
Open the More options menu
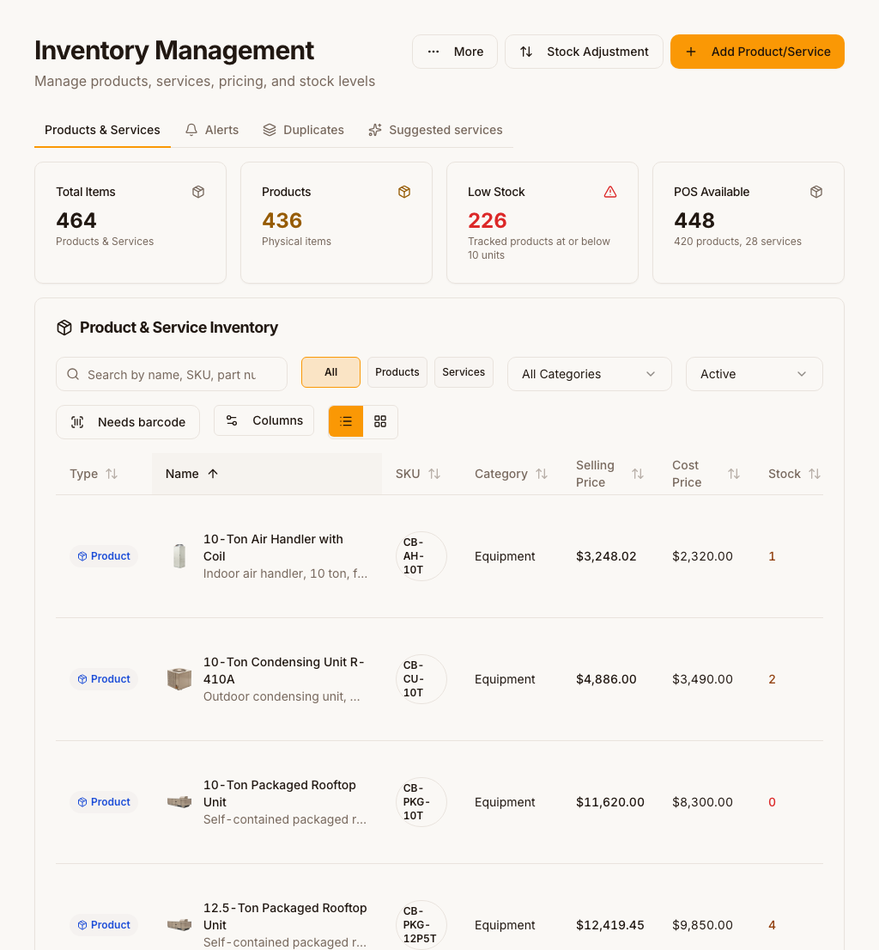click(x=454, y=51)
